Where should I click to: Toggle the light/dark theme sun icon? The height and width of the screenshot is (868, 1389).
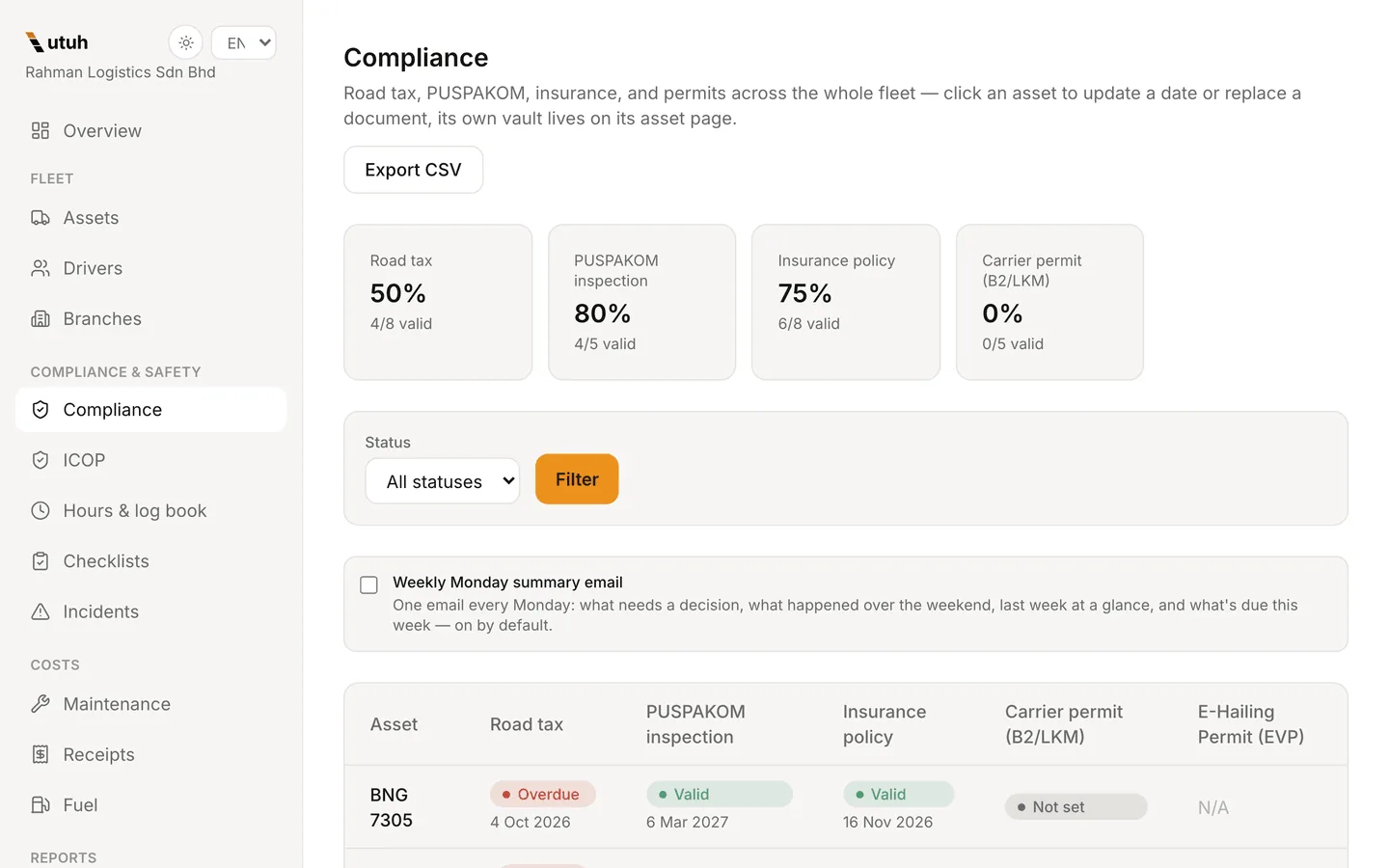(186, 42)
